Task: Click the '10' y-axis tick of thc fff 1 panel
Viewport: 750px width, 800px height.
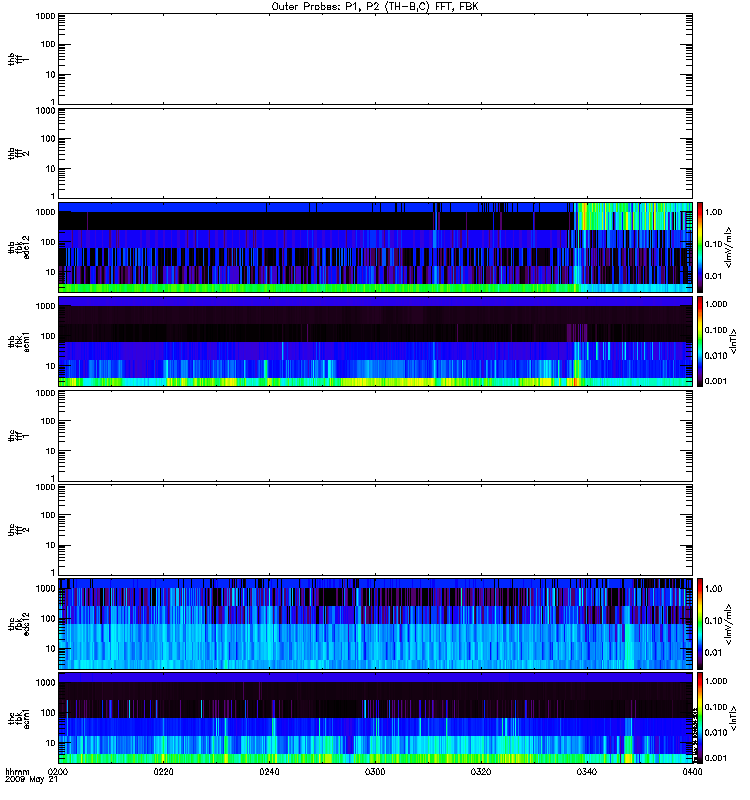Action: pos(51,451)
